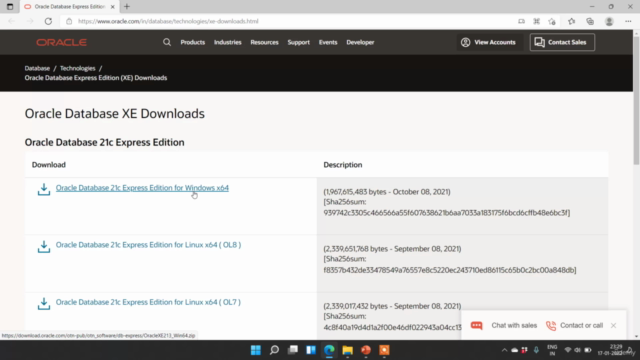This screenshot has height=360, width=640.
Task: Click the Contact Sales button
Action: [562, 42]
